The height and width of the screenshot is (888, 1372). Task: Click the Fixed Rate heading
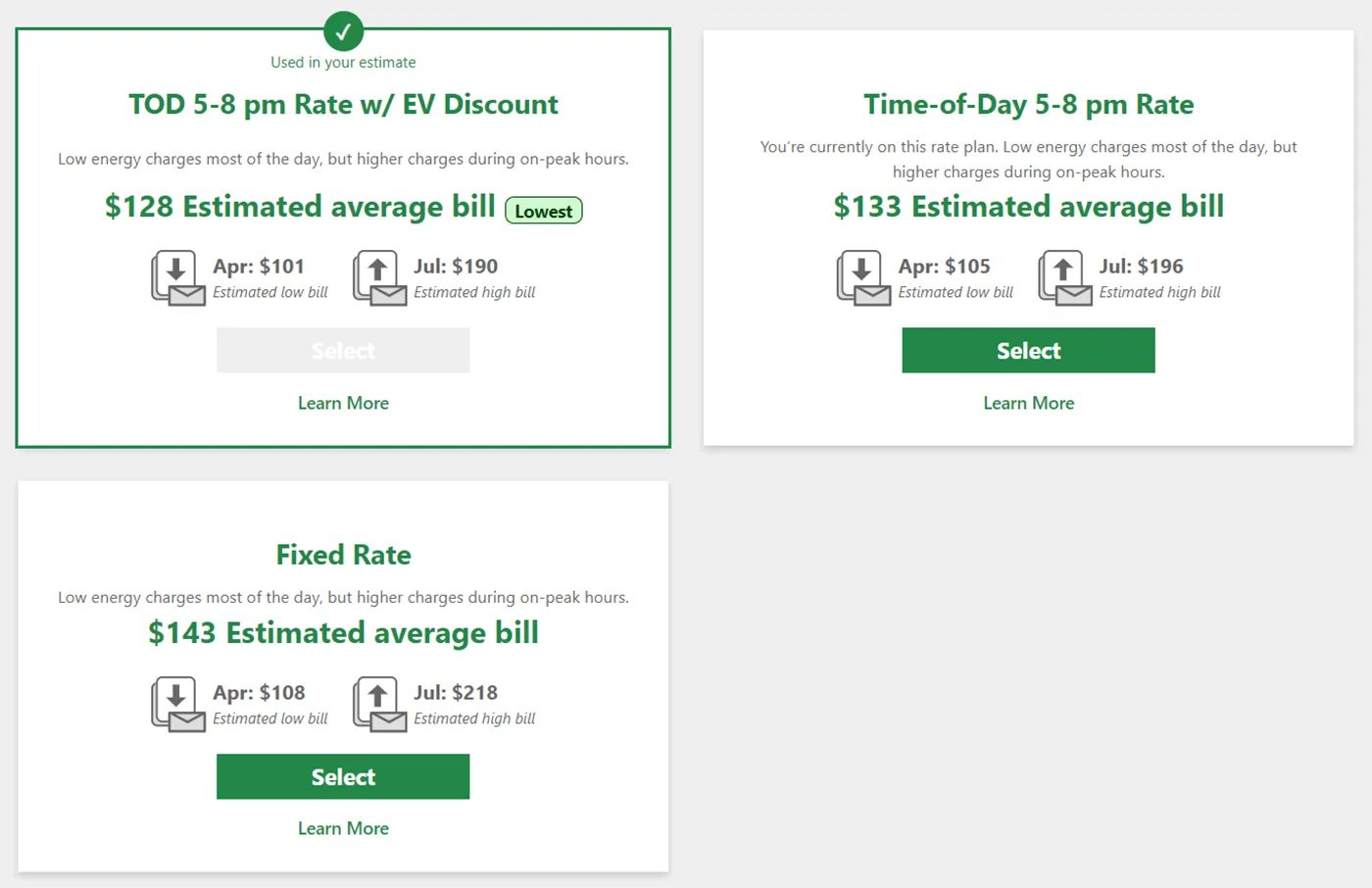pos(343,555)
